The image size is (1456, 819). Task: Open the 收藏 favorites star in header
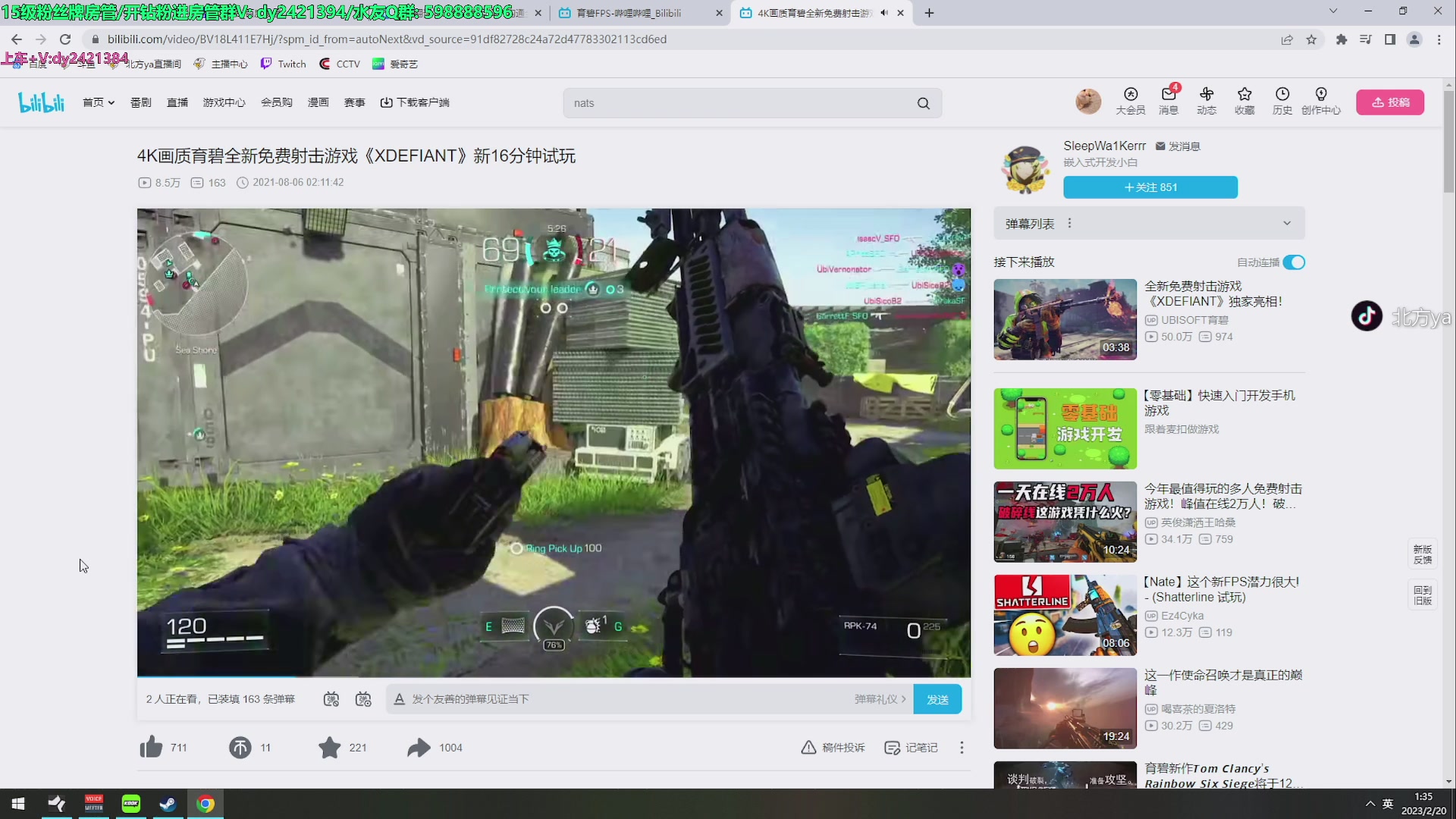click(x=1244, y=101)
